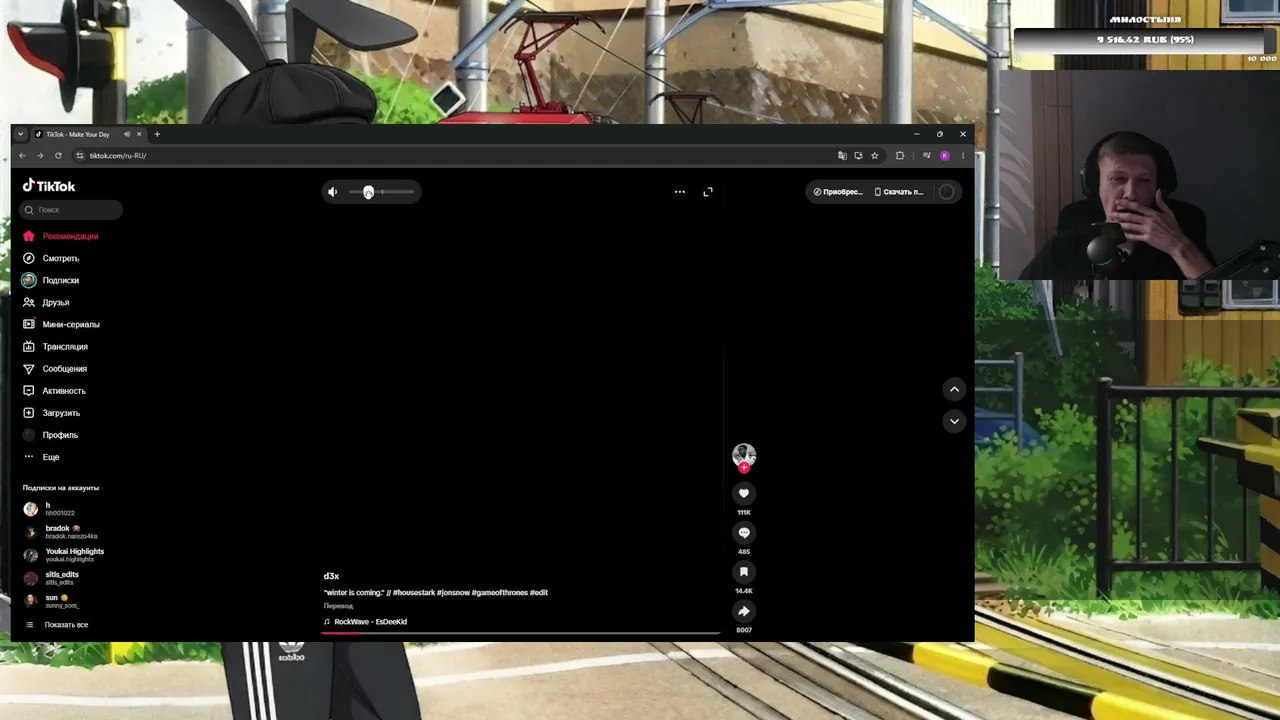Reload the TikTok page
Screen dimensions: 1280x720
point(58,156)
